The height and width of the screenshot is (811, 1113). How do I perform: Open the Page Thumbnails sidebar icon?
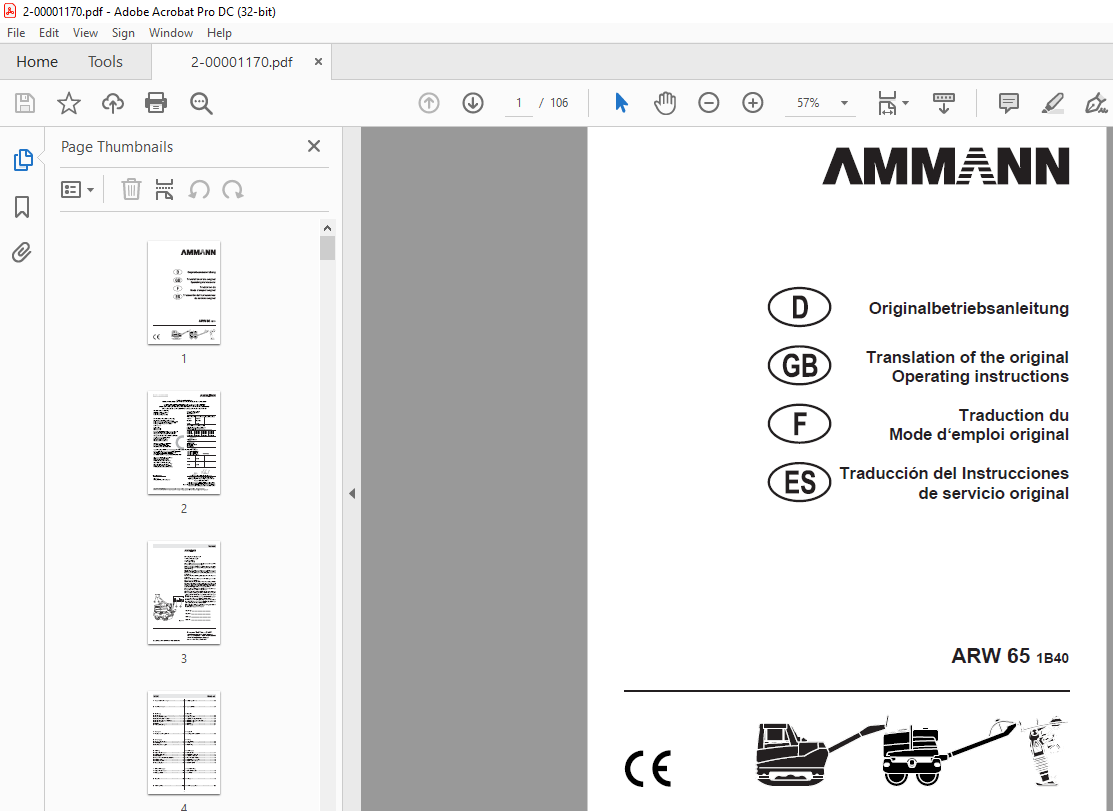pos(23,160)
